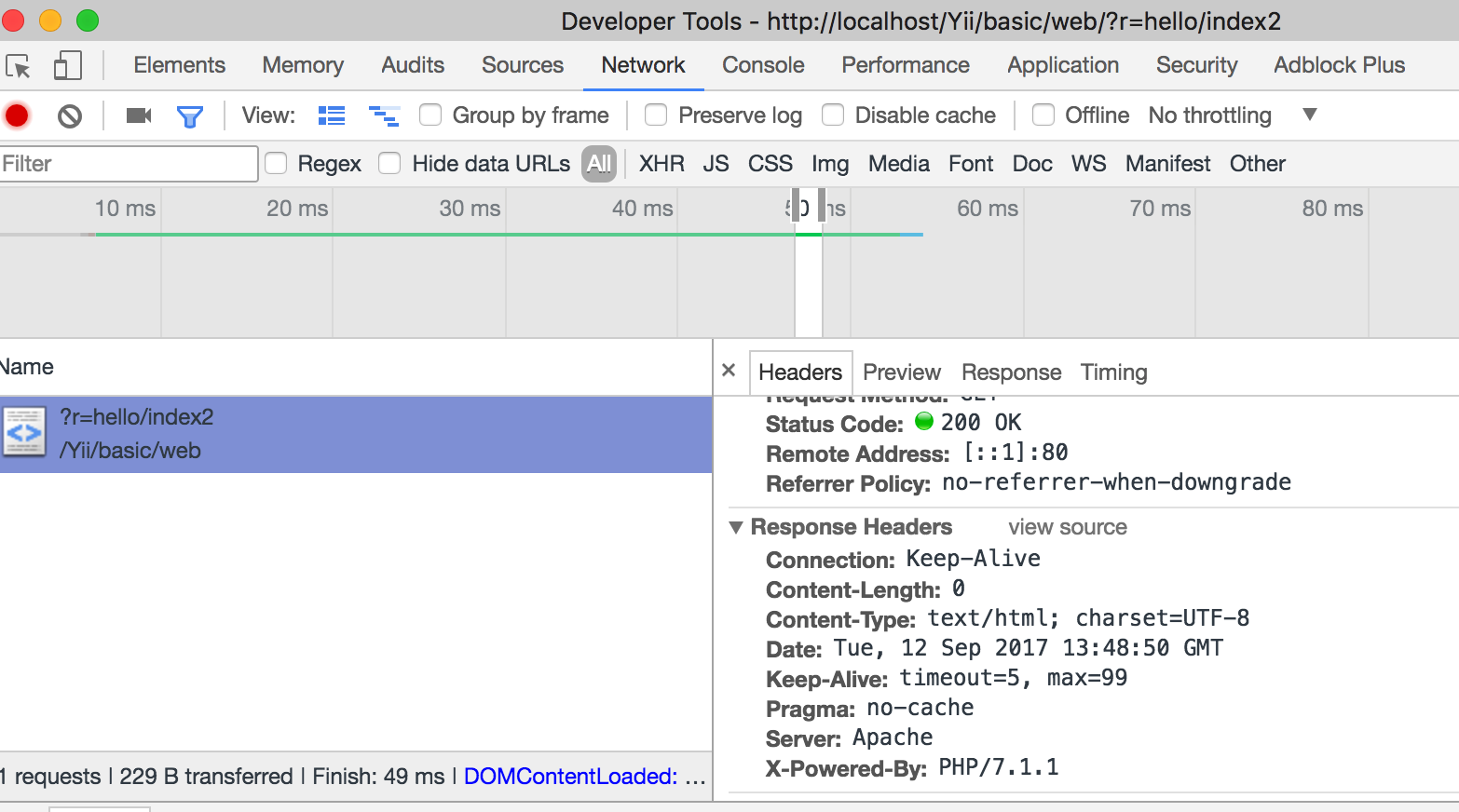Viewport: 1459px width, 812px height.
Task: Click the Date header value
Action: click(1029, 648)
